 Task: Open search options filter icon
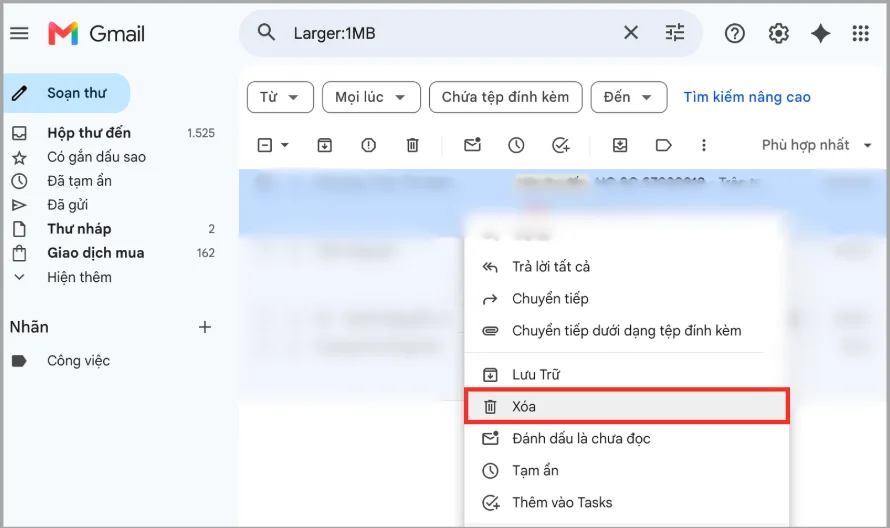[674, 33]
